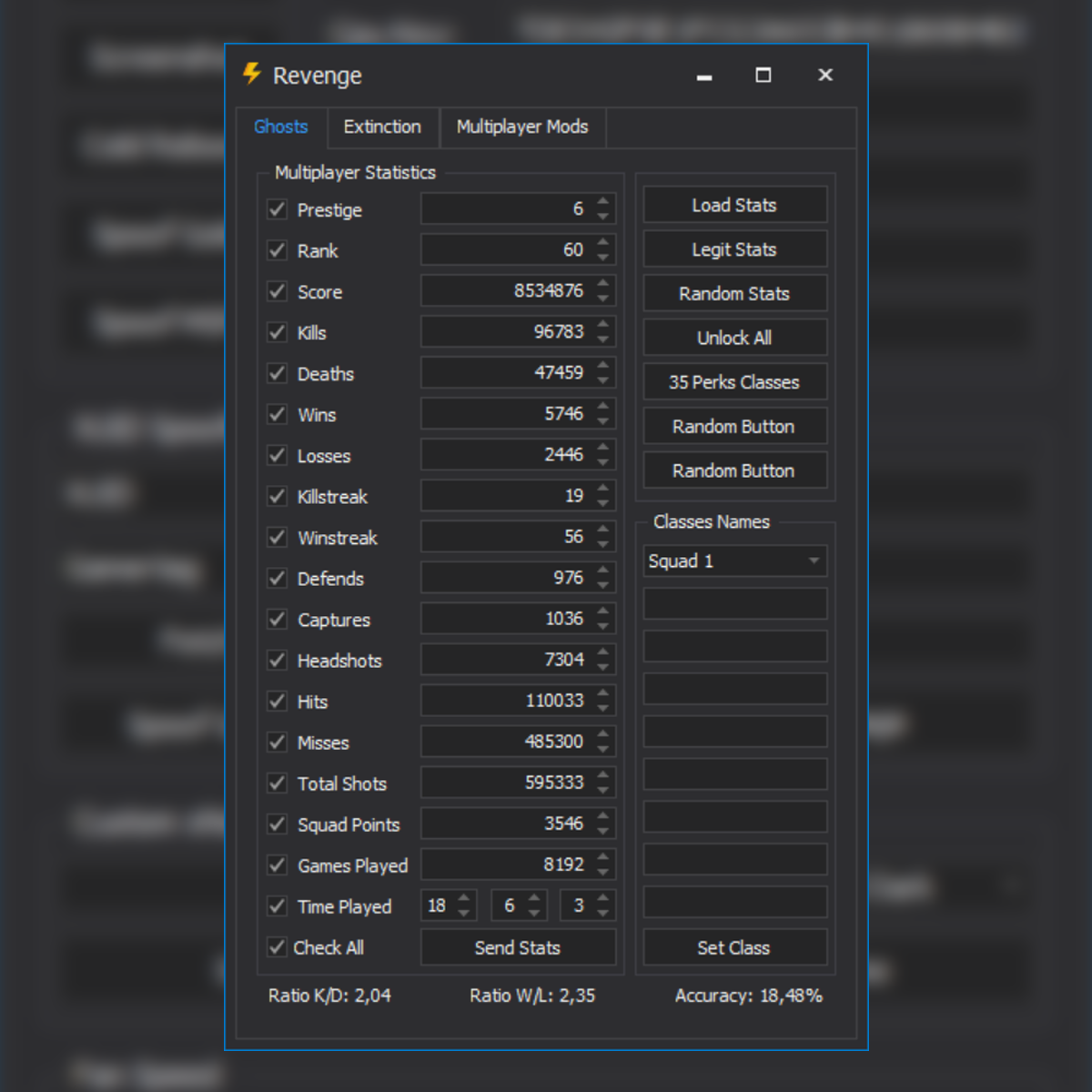Viewport: 1092px width, 1092px height.
Task: Switch to the Extinction tab
Action: (x=382, y=126)
